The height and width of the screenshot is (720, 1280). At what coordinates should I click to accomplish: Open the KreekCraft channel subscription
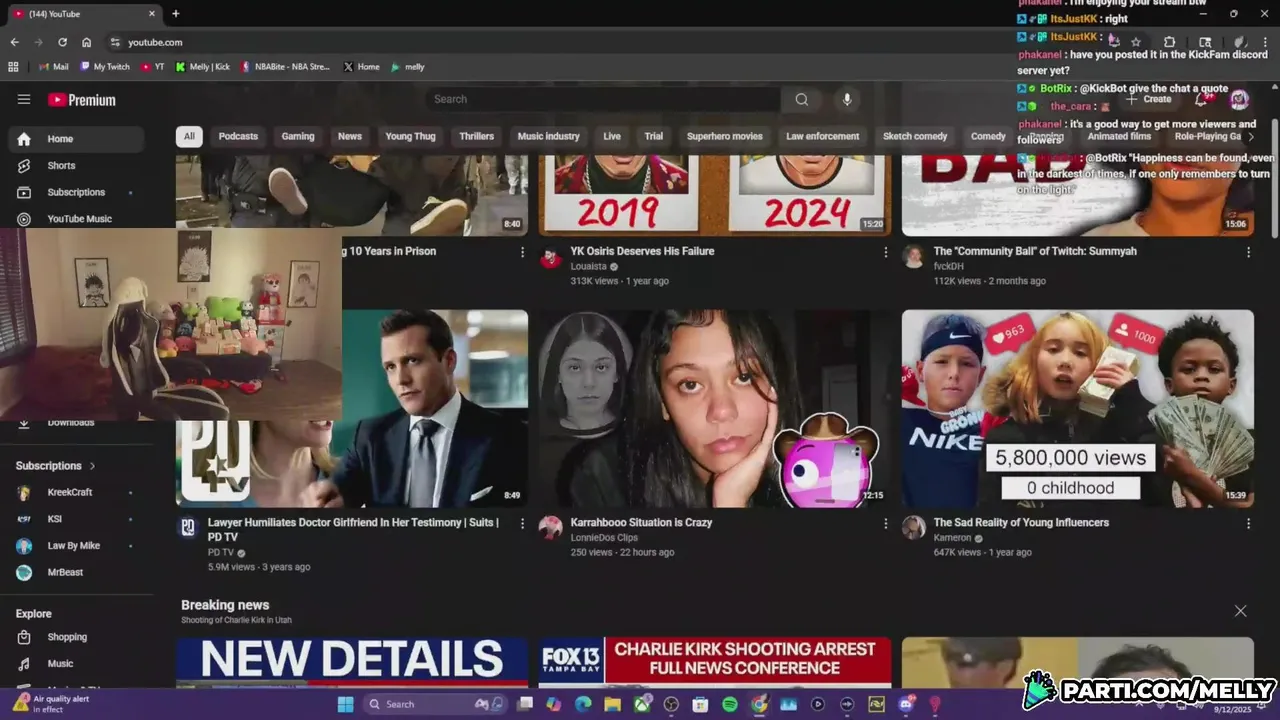[76, 492]
